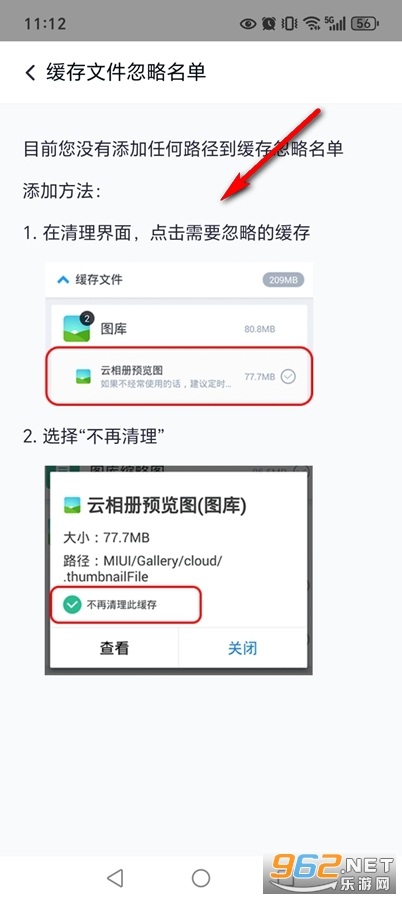Tap the alarm clock status icon

pyautogui.click(x=268, y=24)
